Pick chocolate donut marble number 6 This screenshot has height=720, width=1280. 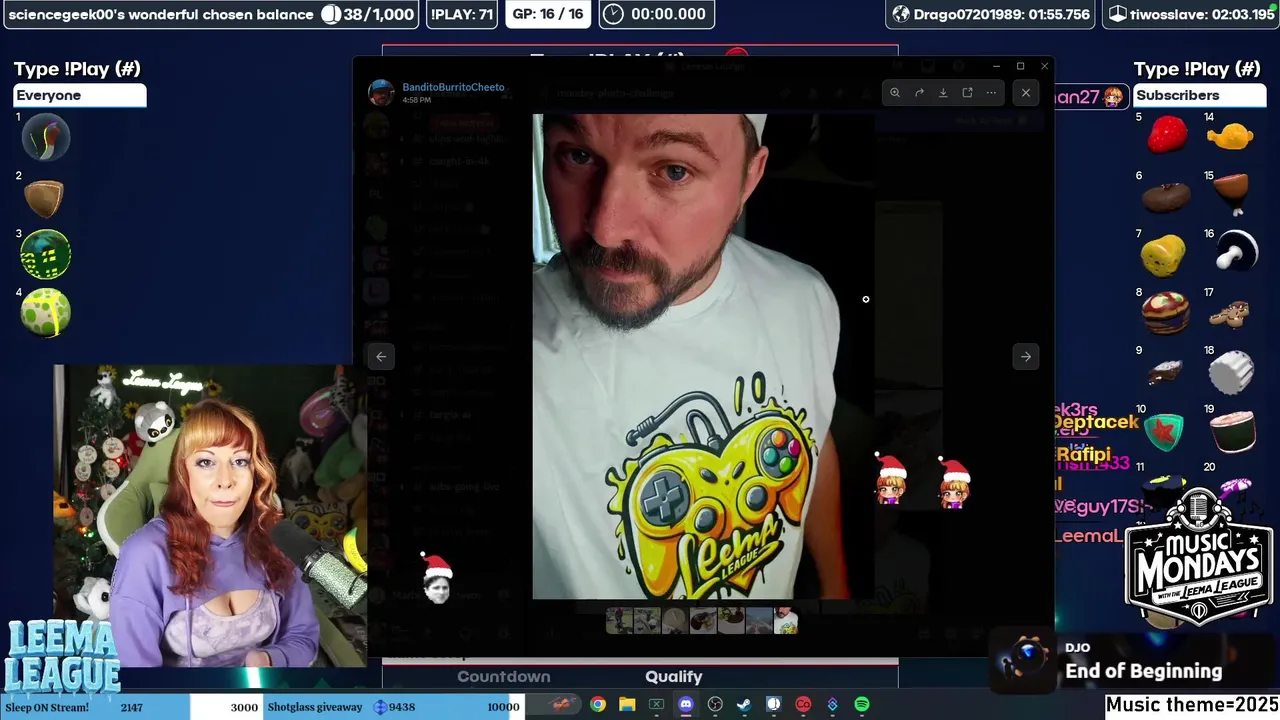[x=1166, y=197]
